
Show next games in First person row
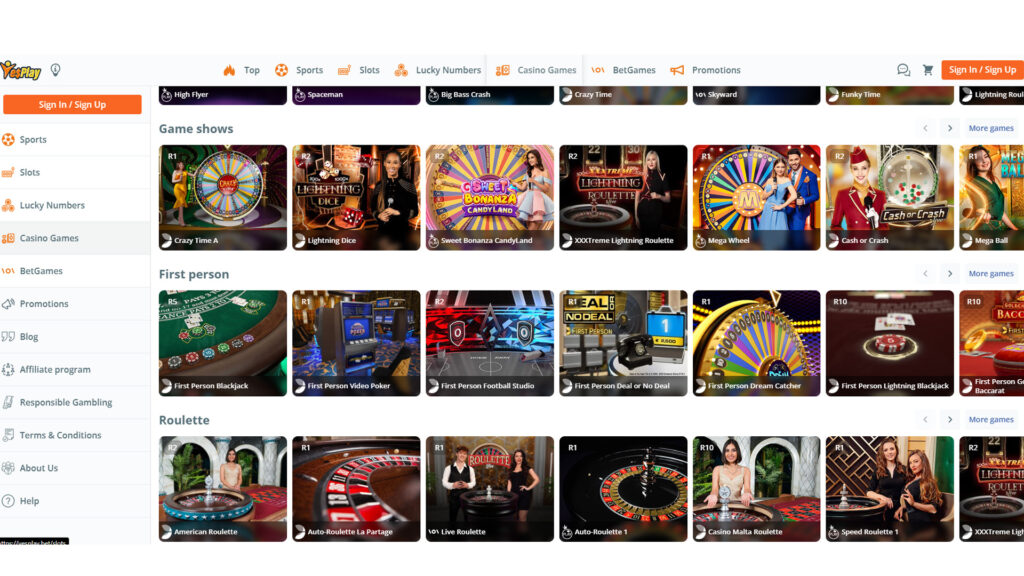pyautogui.click(x=950, y=274)
